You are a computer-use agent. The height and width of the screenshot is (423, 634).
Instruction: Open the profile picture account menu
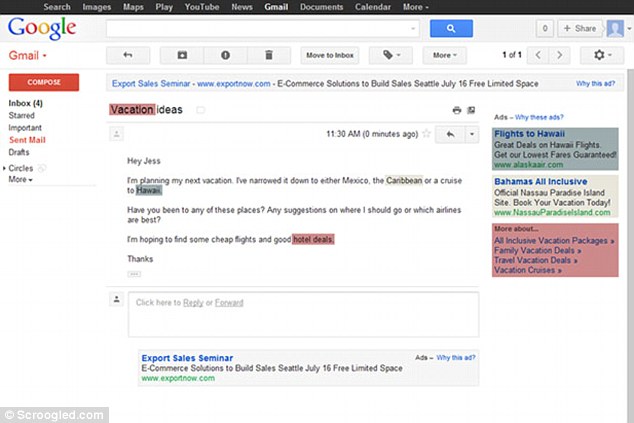click(615, 28)
